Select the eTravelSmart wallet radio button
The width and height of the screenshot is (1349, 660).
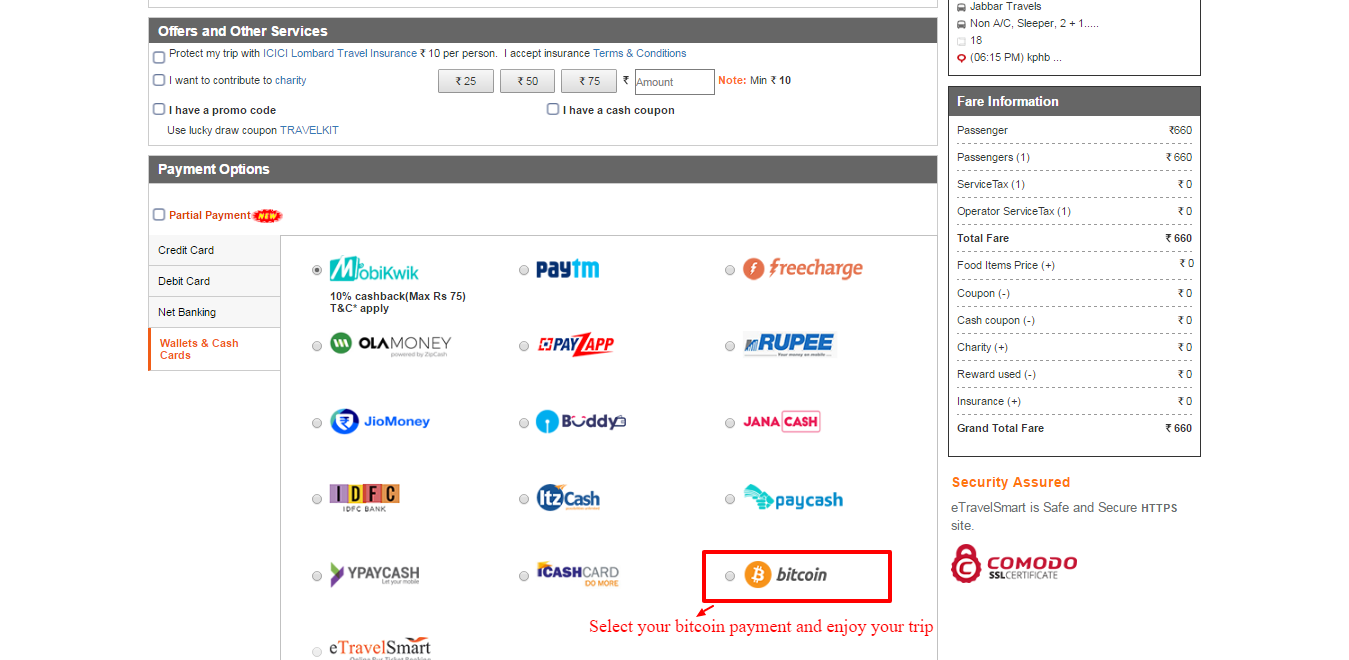coord(317,651)
